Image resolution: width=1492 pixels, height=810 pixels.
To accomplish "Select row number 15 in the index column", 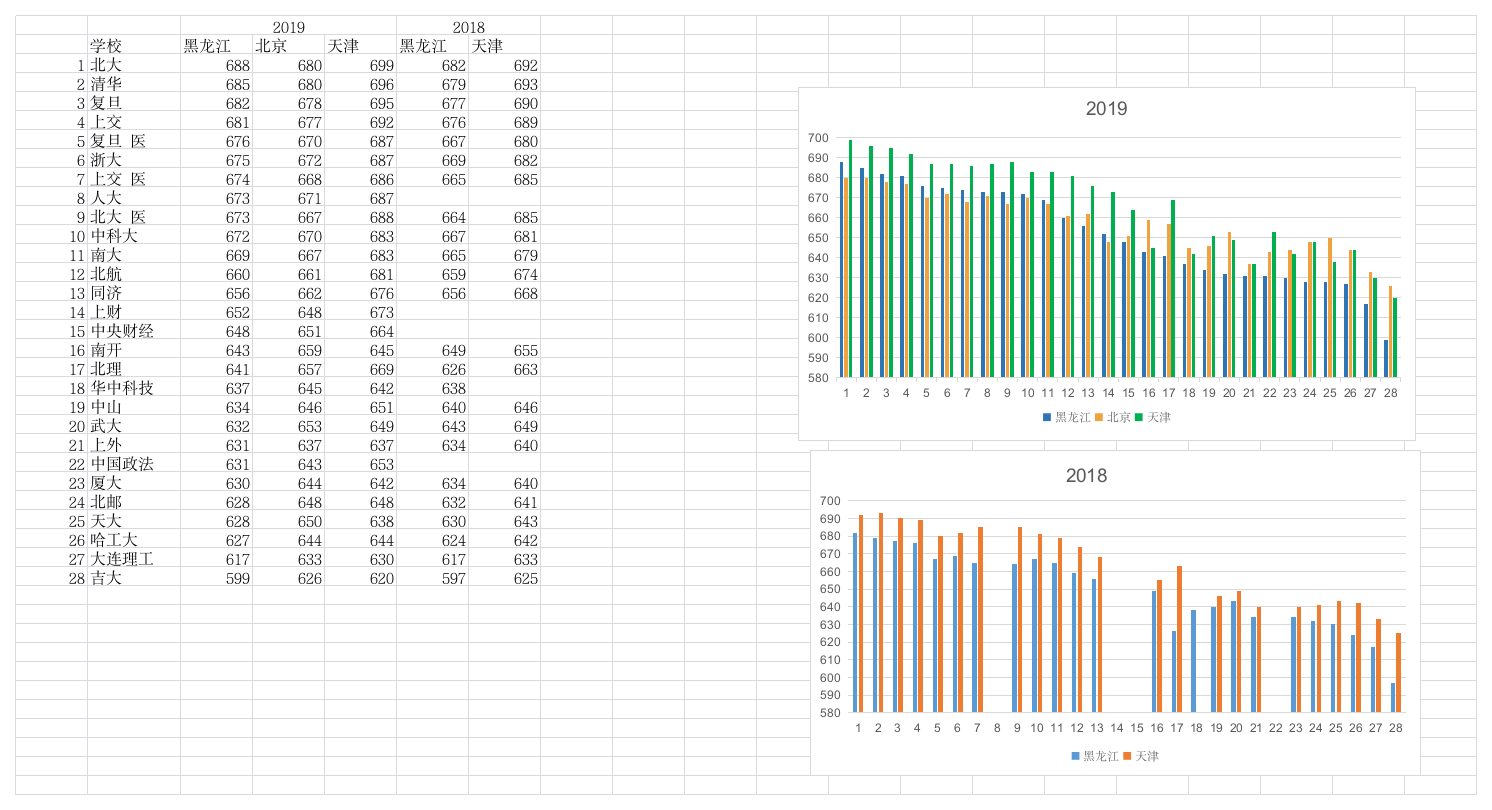I will [x=51, y=331].
